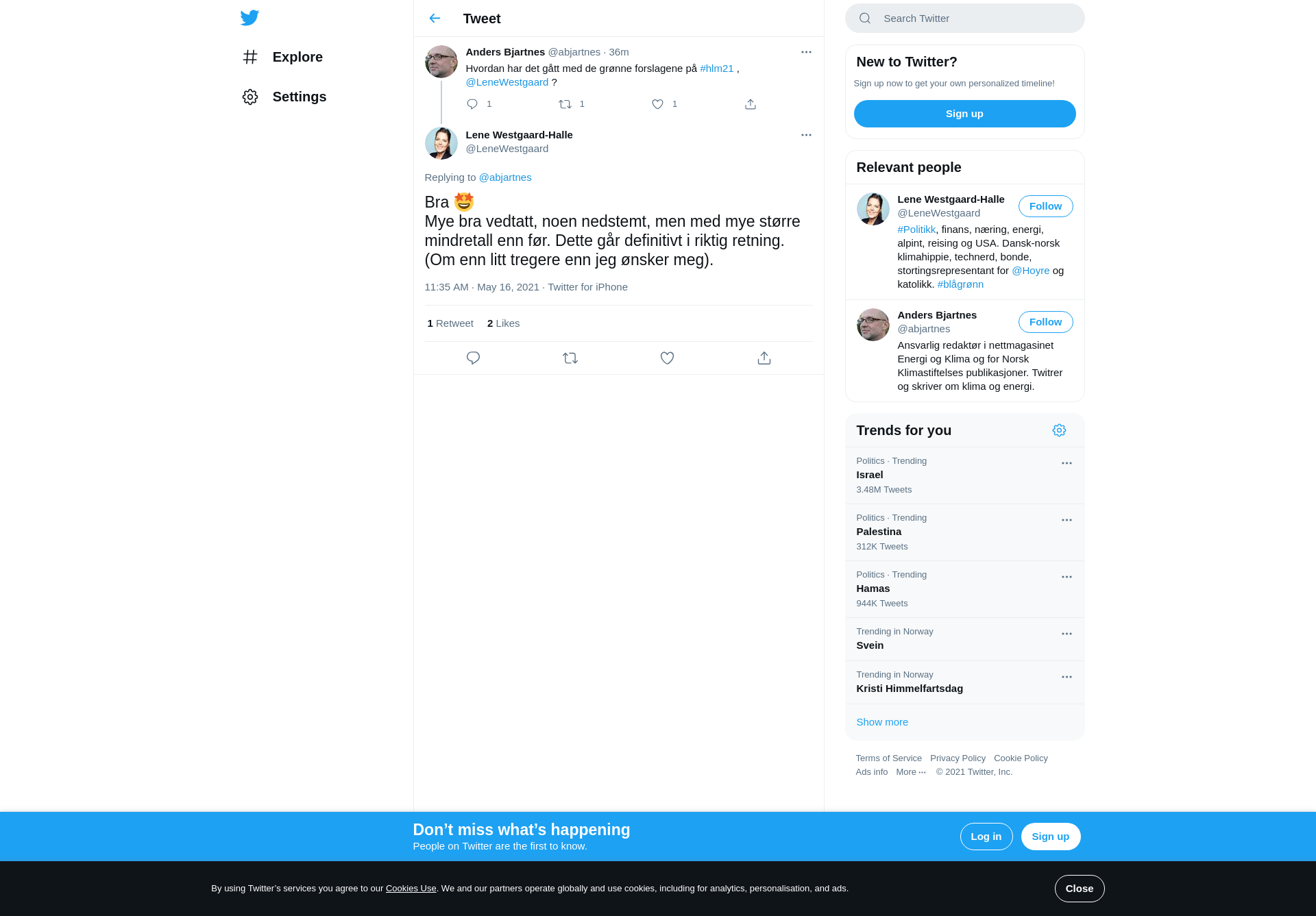Reply to Anders Bjartnes's tweet
Image resolution: width=1316 pixels, height=916 pixels.
[x=472, y=104]
